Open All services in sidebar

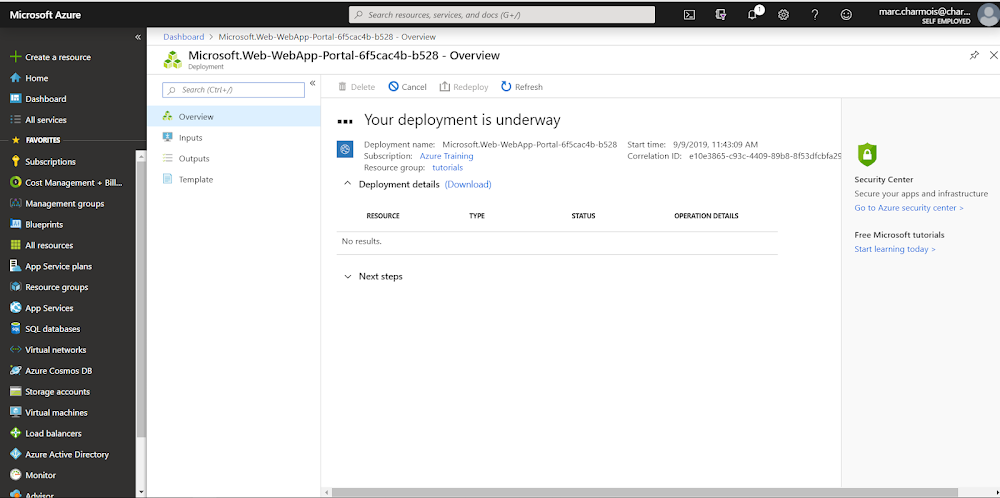coord(38,120)
